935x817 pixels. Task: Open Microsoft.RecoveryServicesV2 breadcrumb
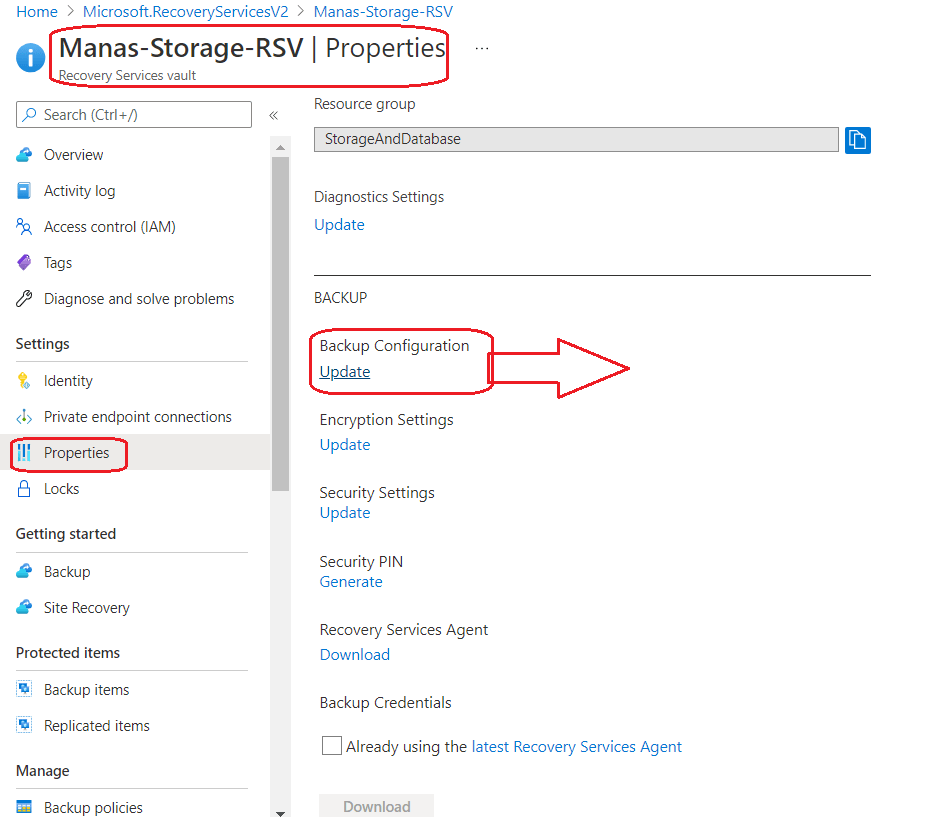point(185,11)
